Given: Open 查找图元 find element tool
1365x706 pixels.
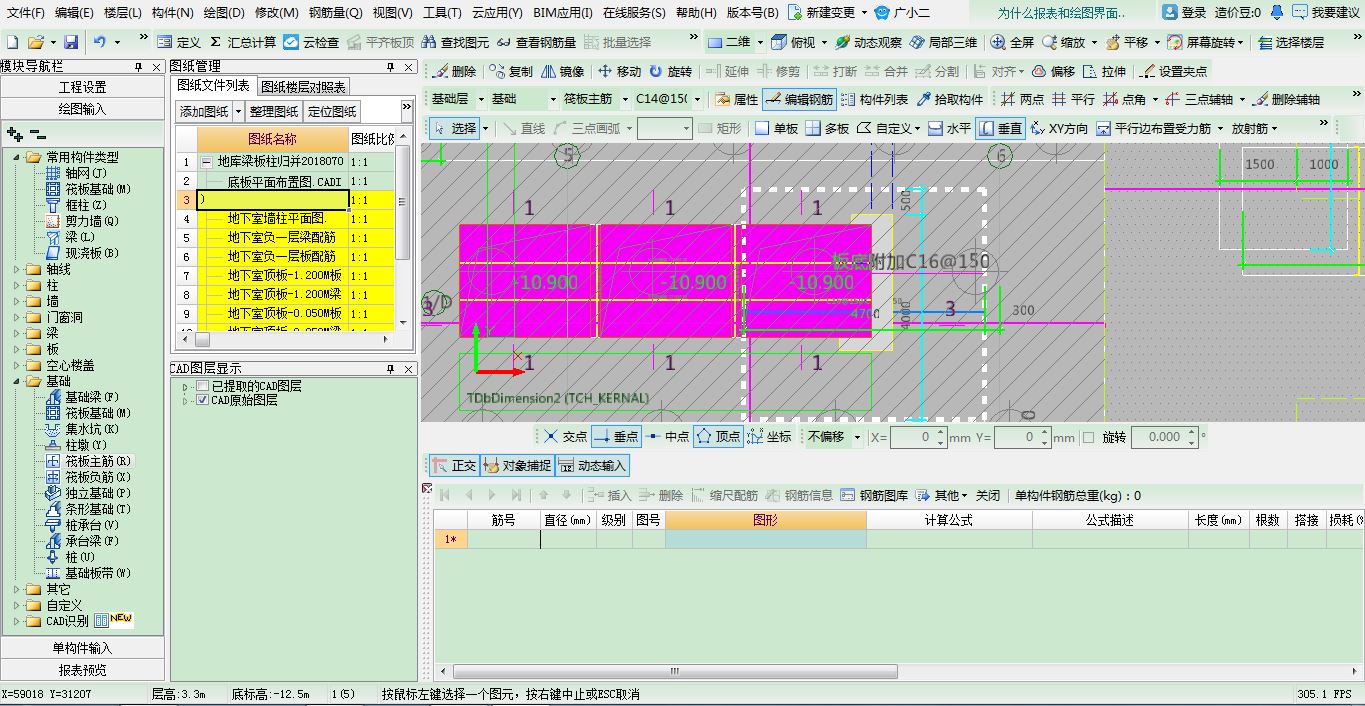Looking at the screenshot, I should pos(455,43).
